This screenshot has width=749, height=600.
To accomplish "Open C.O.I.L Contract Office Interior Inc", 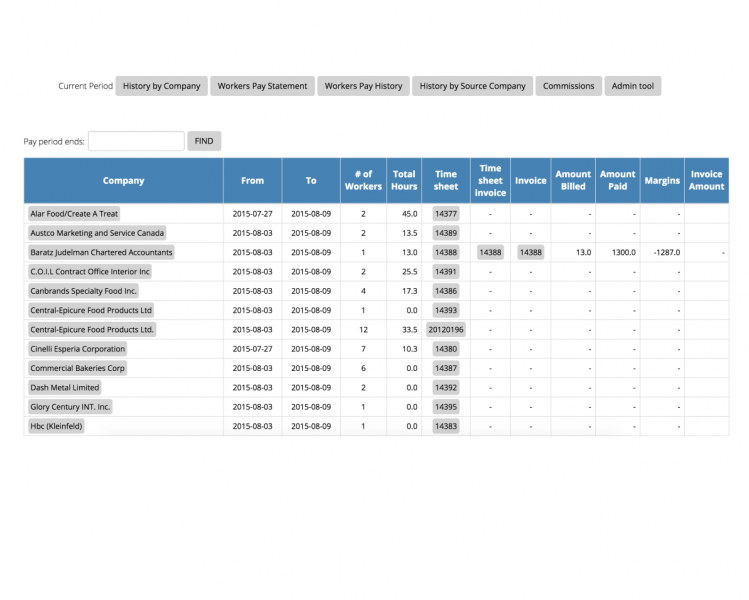I will [90, 272].
